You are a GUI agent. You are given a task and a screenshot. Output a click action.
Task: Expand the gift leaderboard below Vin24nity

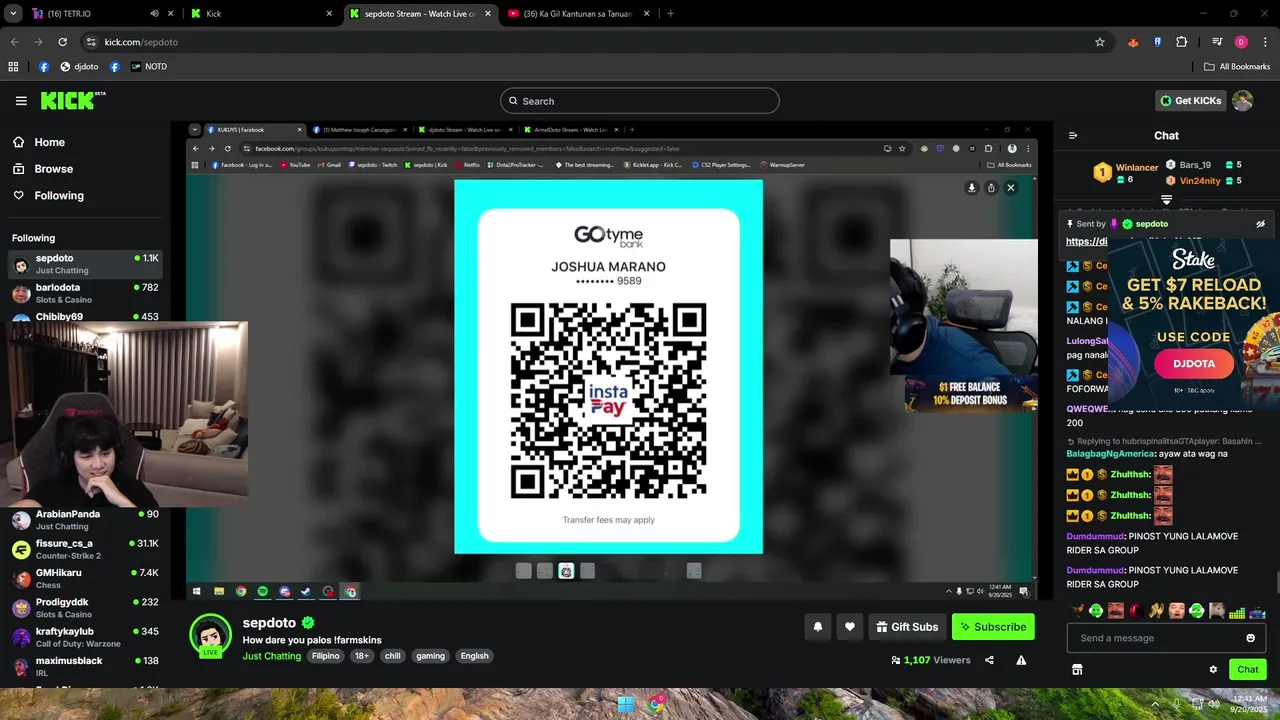pos(1166,200)
